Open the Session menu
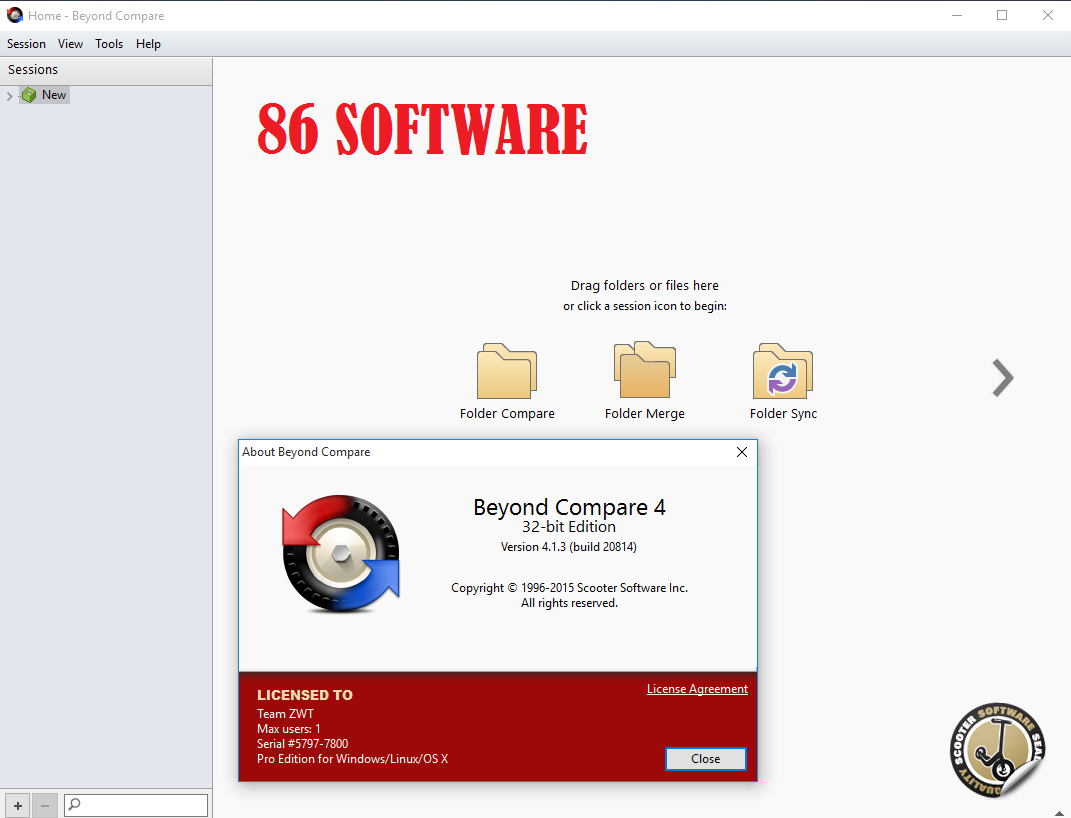Image resolution: width=1071 pixels, height=818 pixels. click(x=26, y=44)
